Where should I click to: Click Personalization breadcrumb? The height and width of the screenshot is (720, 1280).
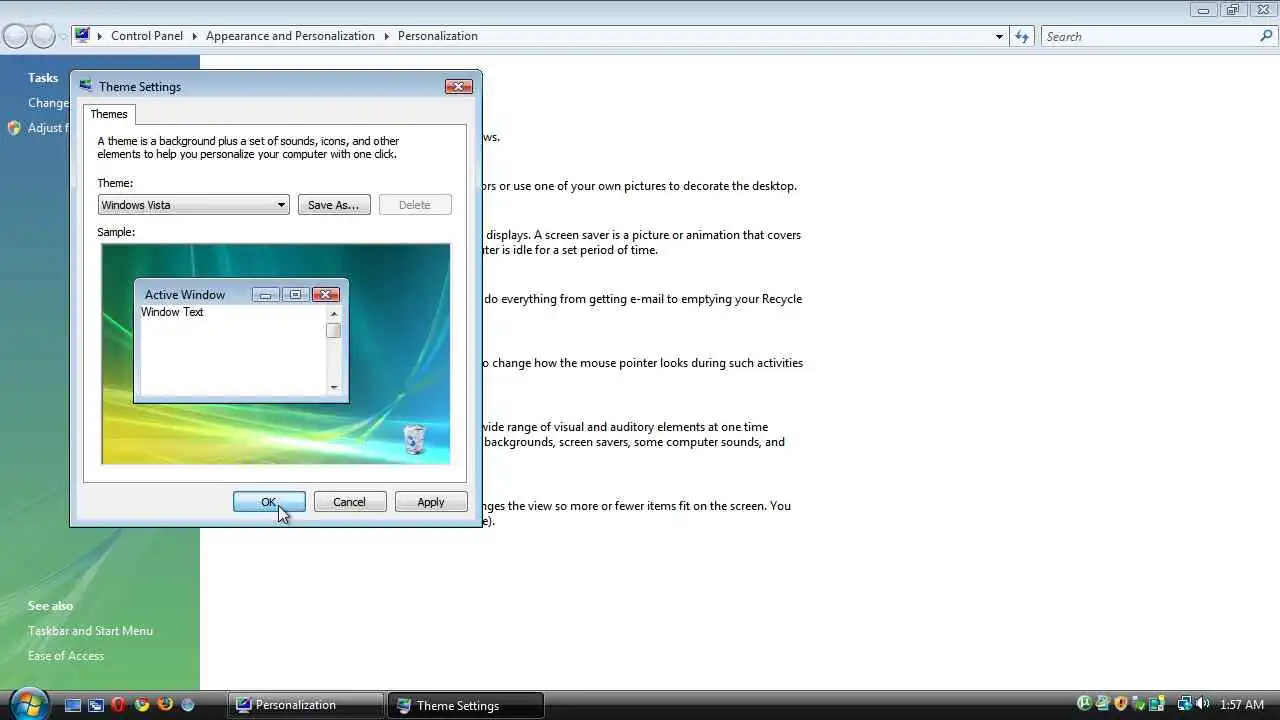[438, 36]
